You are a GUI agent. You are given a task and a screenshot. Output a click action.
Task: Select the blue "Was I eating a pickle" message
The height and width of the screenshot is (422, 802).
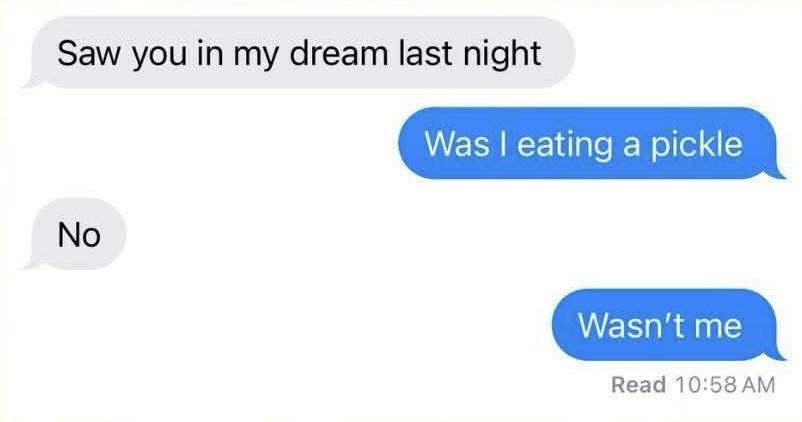[591, 143]
